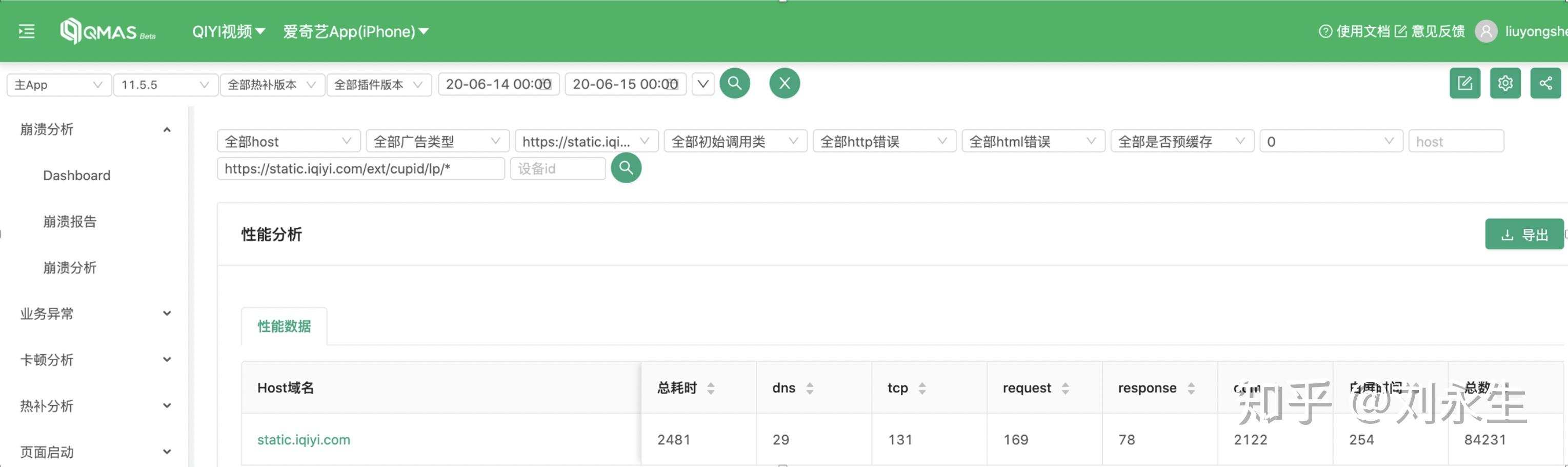
Task: Click the edit/compose icon near the gear
Action: coord(1465,84)
